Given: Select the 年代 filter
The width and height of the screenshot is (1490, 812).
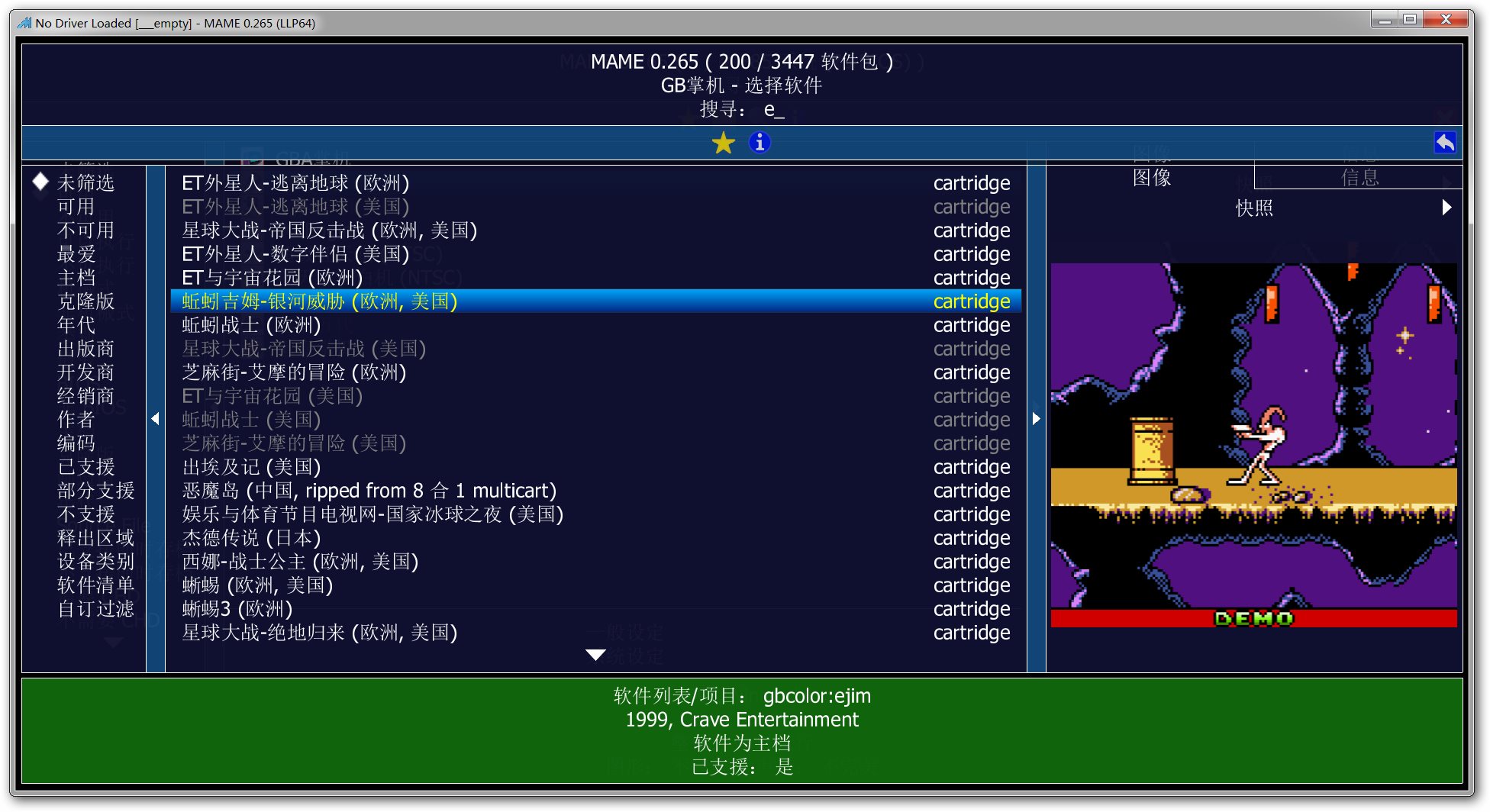Looking at the screenshot, I should pos(76,325).
